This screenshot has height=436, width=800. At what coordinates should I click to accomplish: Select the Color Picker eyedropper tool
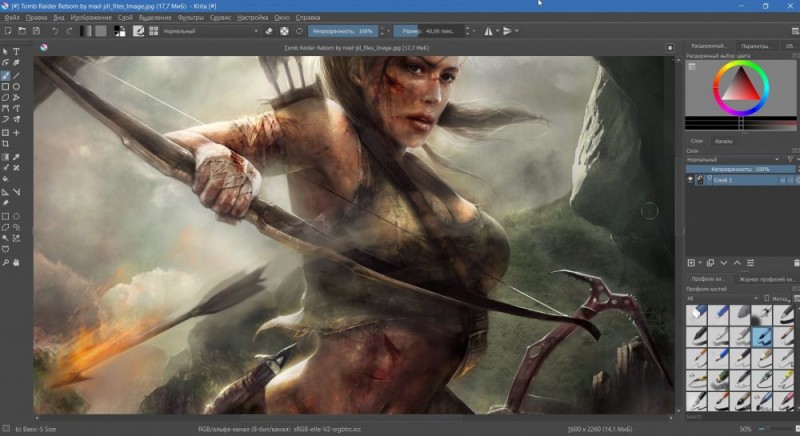(16, 157)
